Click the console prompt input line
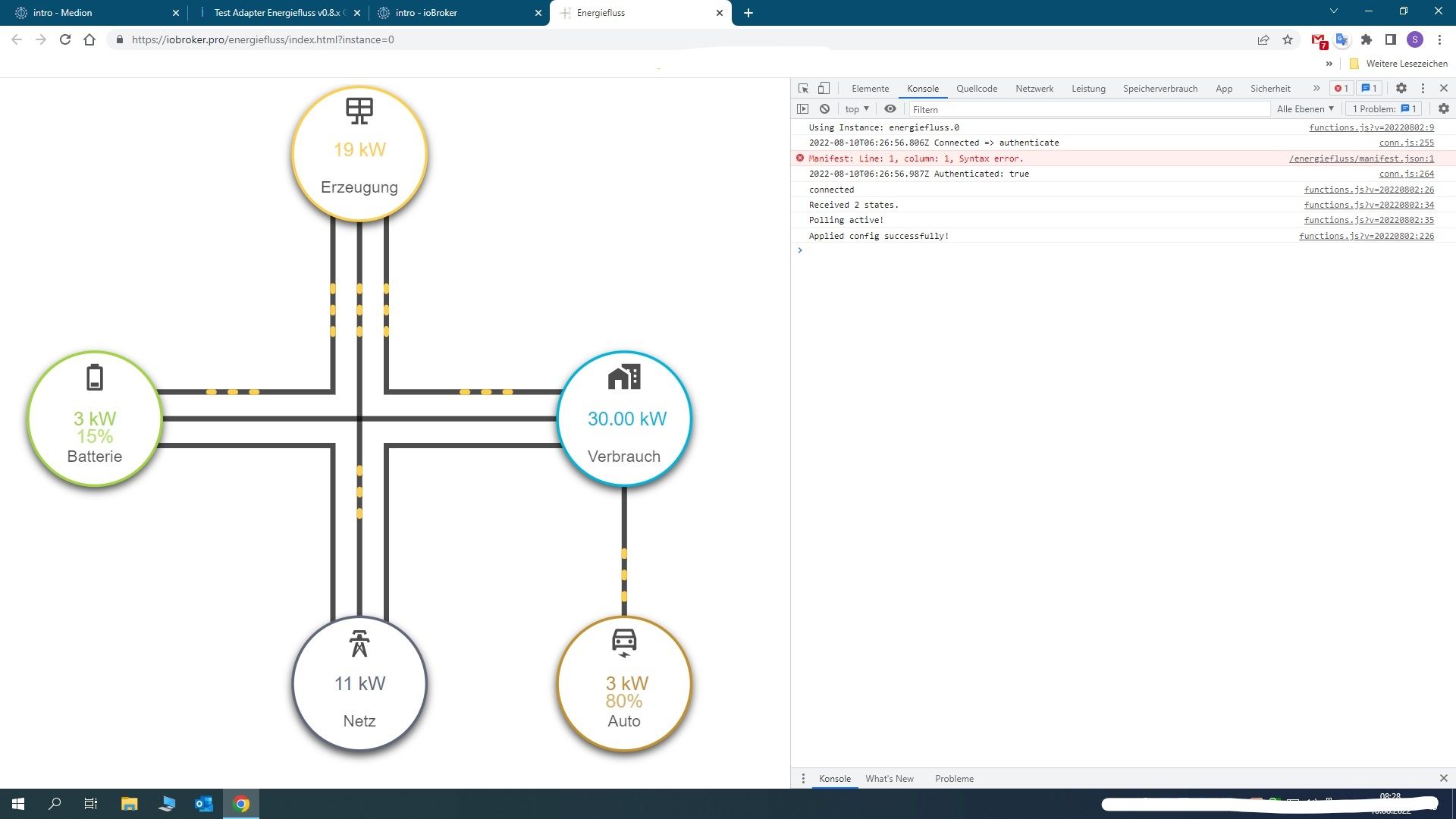Image resolution: width=1456 pixels, height=819 pixels. (1122, 250)
